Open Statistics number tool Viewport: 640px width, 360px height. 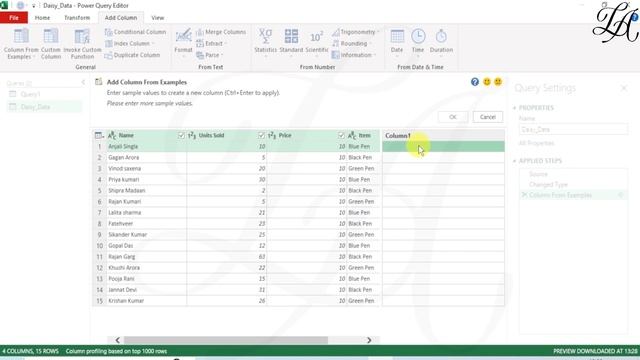(265, 41)
